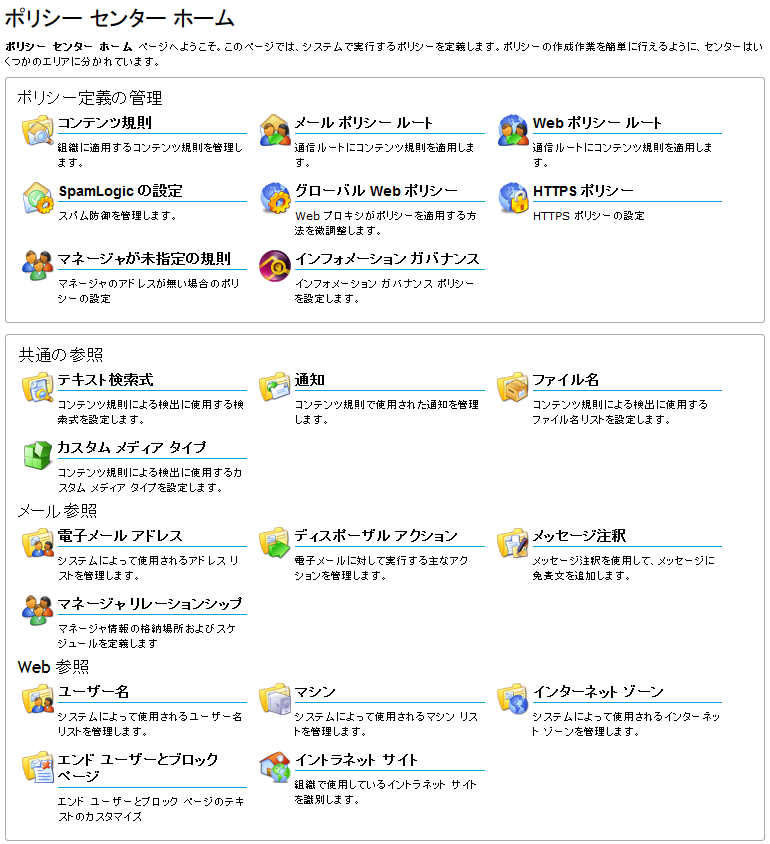This screenshot has height=844, width=770.
Task: Click the グローバル Web ポリシー globe gear icon
Action: tap(274, 198)
